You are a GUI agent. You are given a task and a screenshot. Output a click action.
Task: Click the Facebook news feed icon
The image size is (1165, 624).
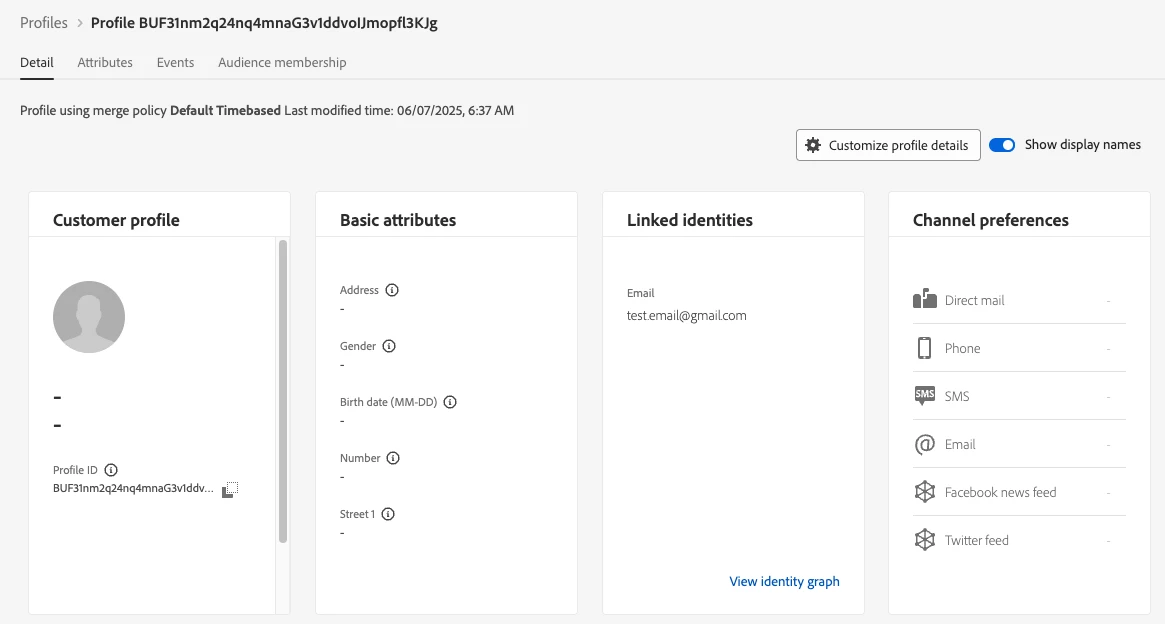click(x=924, y=492)
